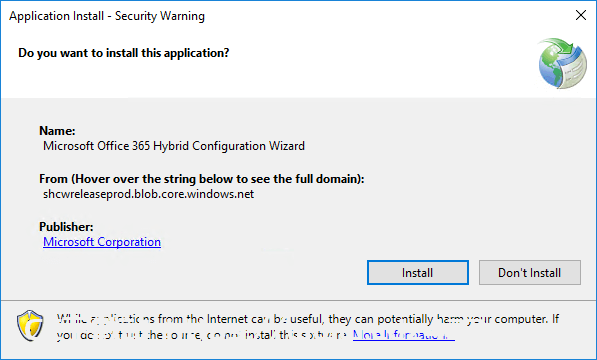This screenshot has width=597, height=360.
Task: Click the yellow security shield icon
Action: click(30, 326)
